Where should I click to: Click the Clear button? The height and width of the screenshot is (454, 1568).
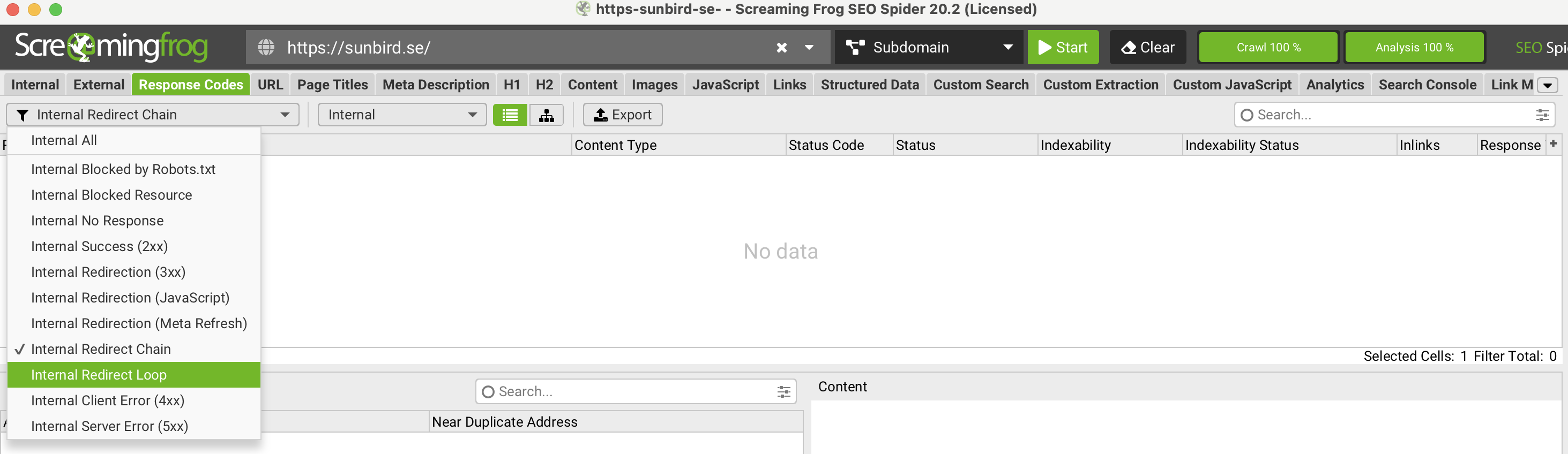[x=1147, y=48]
